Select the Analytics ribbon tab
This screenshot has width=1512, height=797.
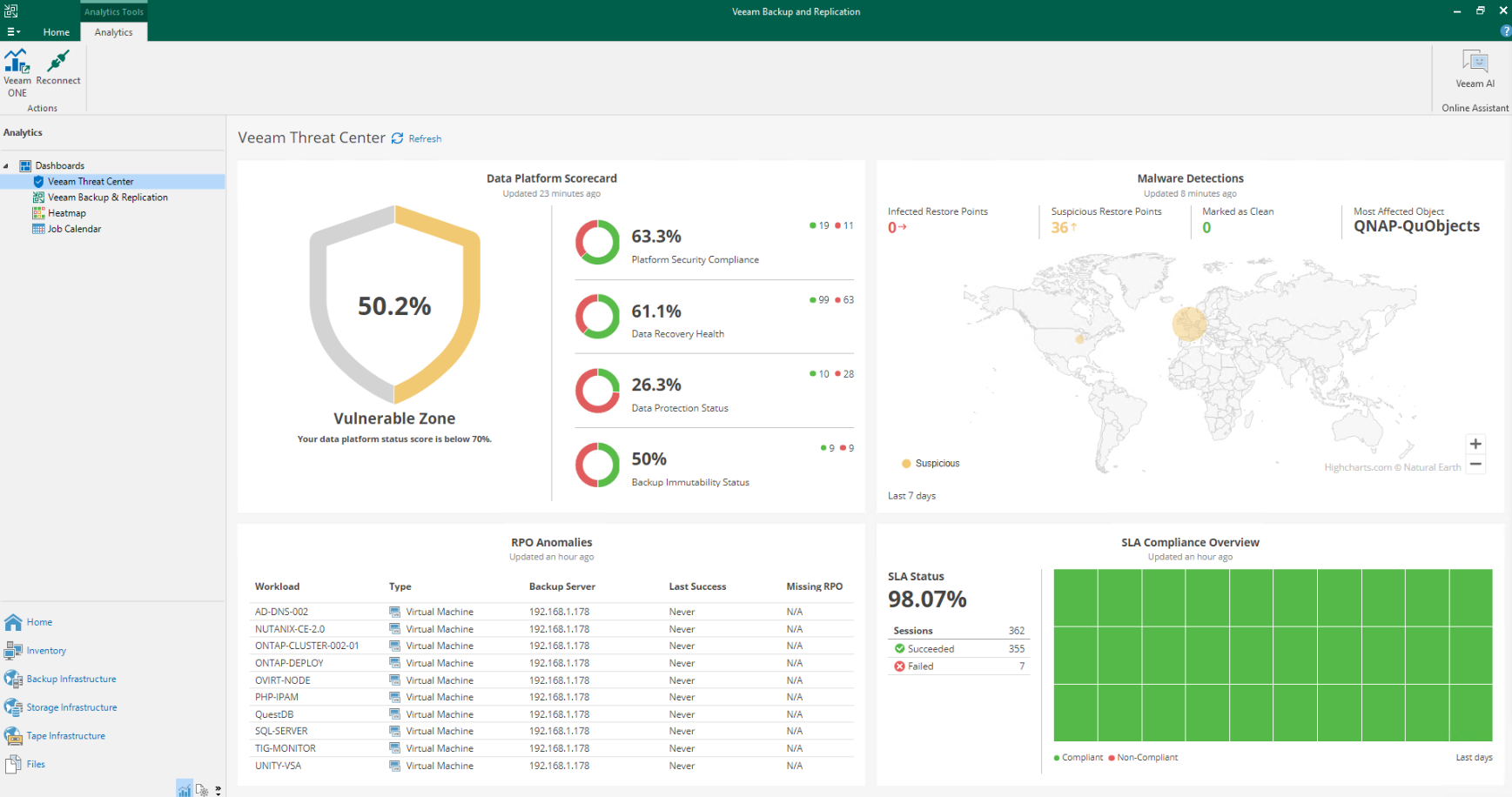tap(114, 32)
